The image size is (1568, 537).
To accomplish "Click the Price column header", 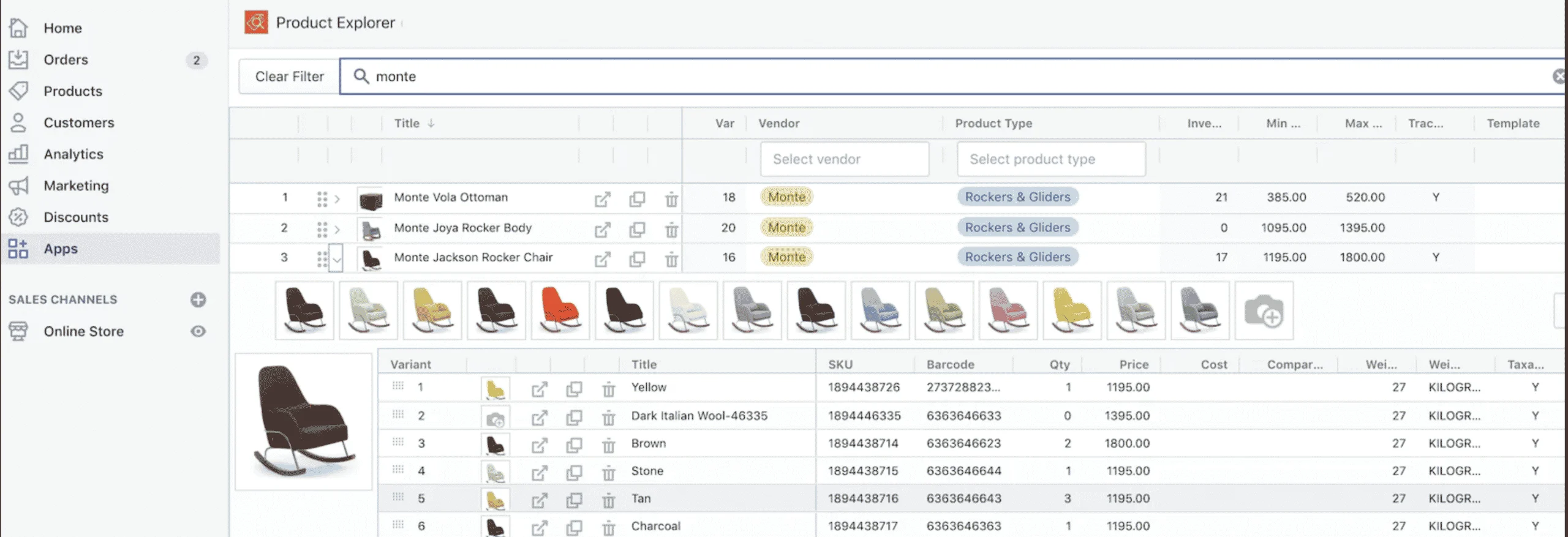I will coord(1134,364).
